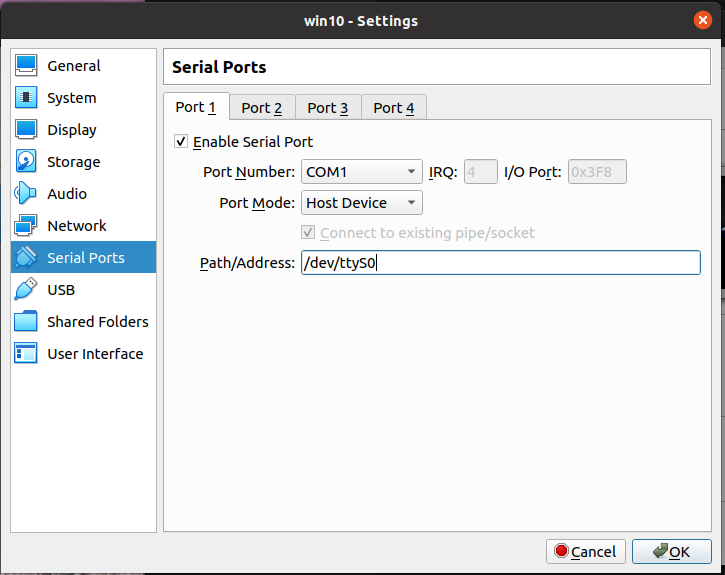Click the IRQ label
The width and height of the screenshot is (725, 575).
tap(443, 172)
